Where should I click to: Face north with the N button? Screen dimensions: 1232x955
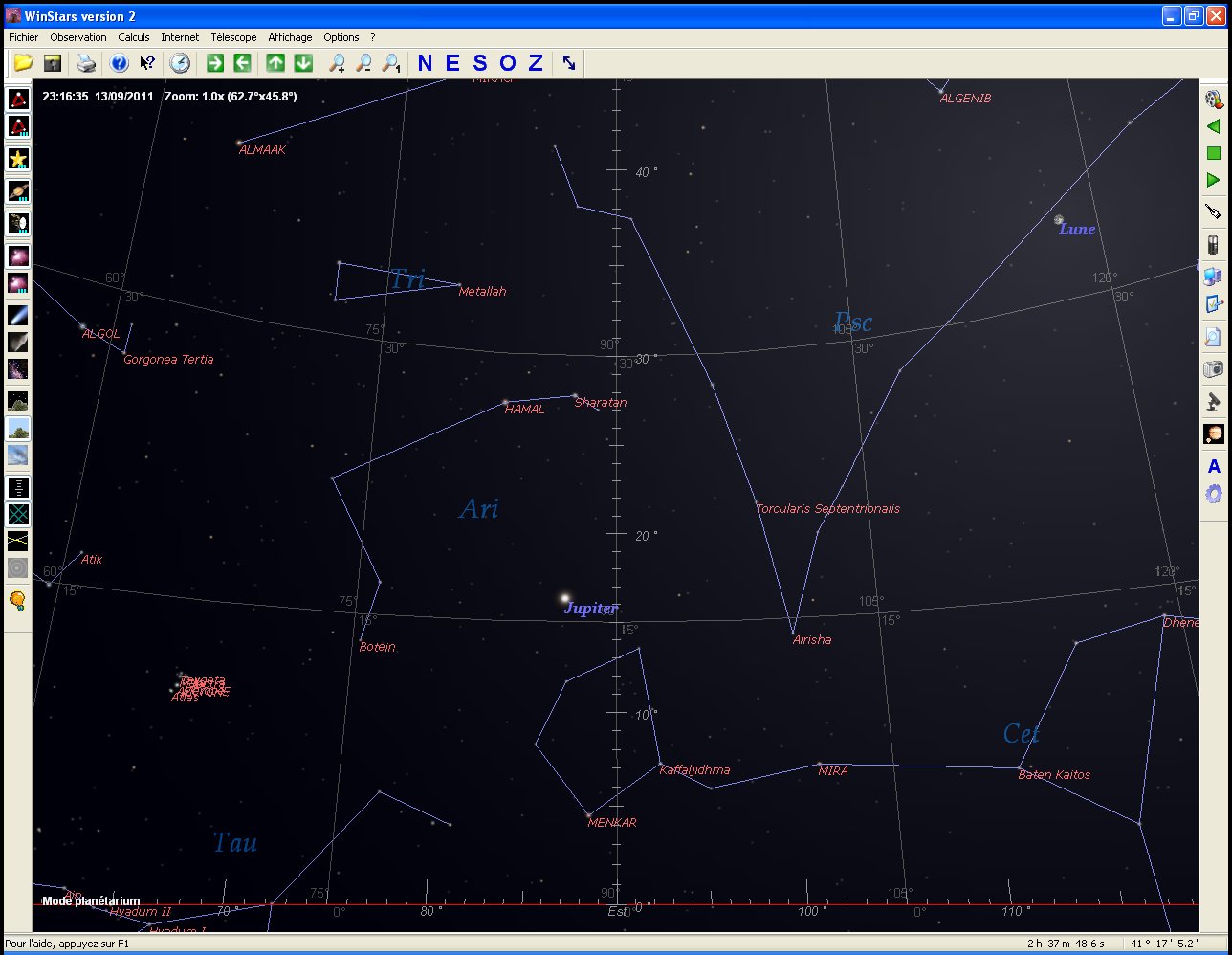(x=426, y=63)
